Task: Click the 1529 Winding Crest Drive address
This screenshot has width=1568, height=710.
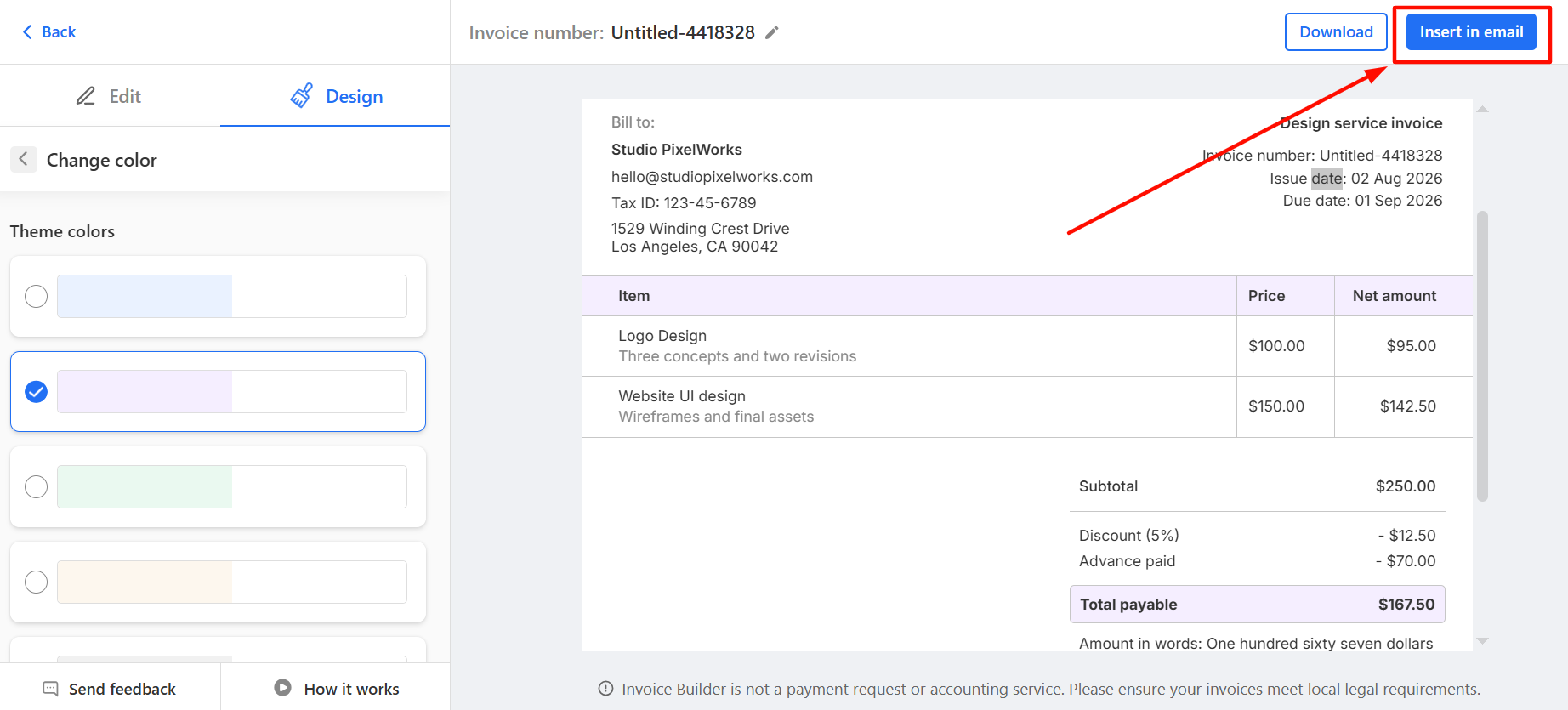Action: (x=700, y=229)
